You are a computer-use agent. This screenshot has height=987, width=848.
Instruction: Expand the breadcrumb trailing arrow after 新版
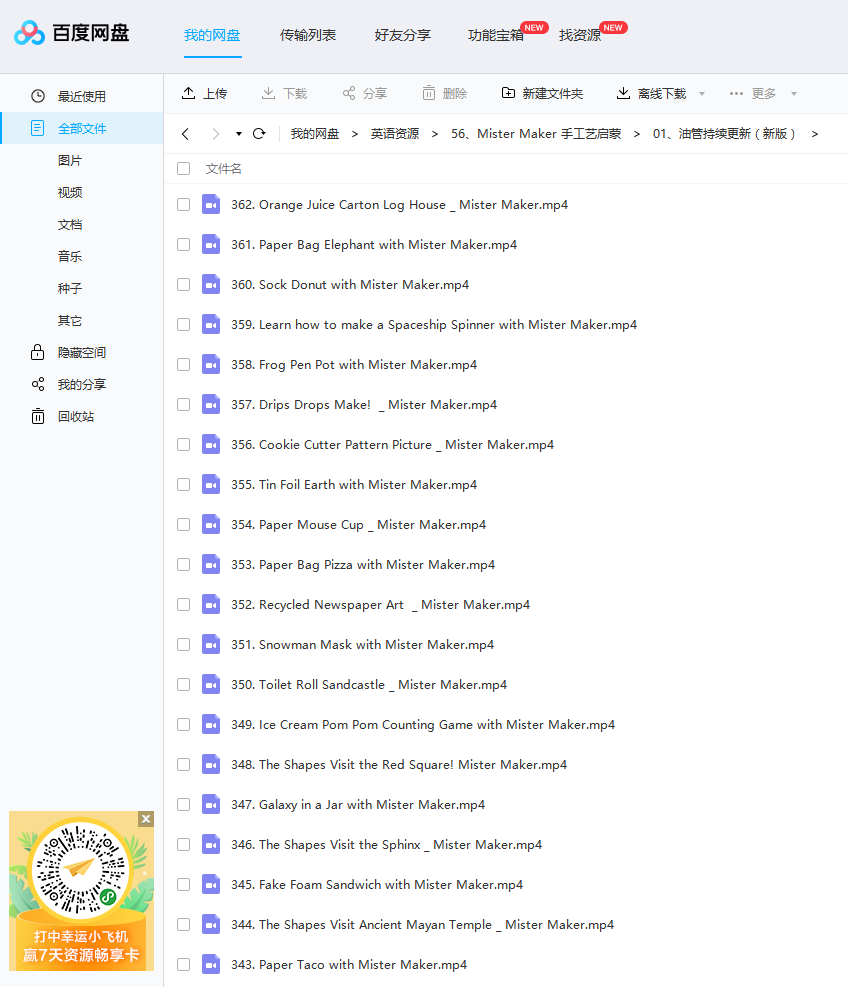815,133
